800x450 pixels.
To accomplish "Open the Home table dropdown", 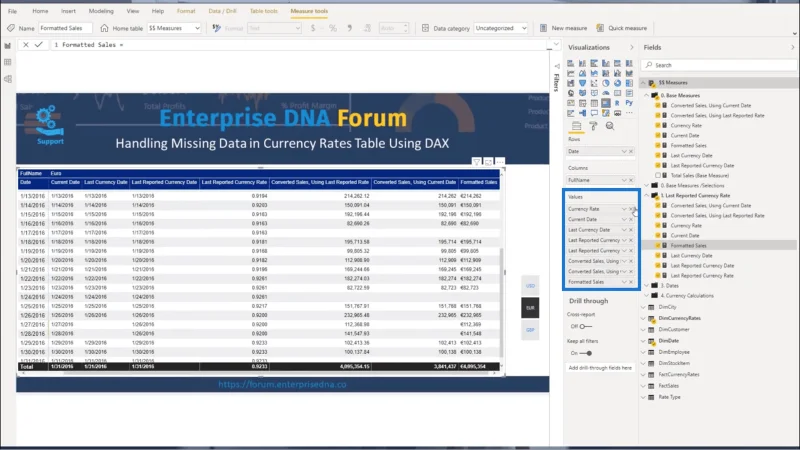I will pyautogui.click(x=174, y=29).
